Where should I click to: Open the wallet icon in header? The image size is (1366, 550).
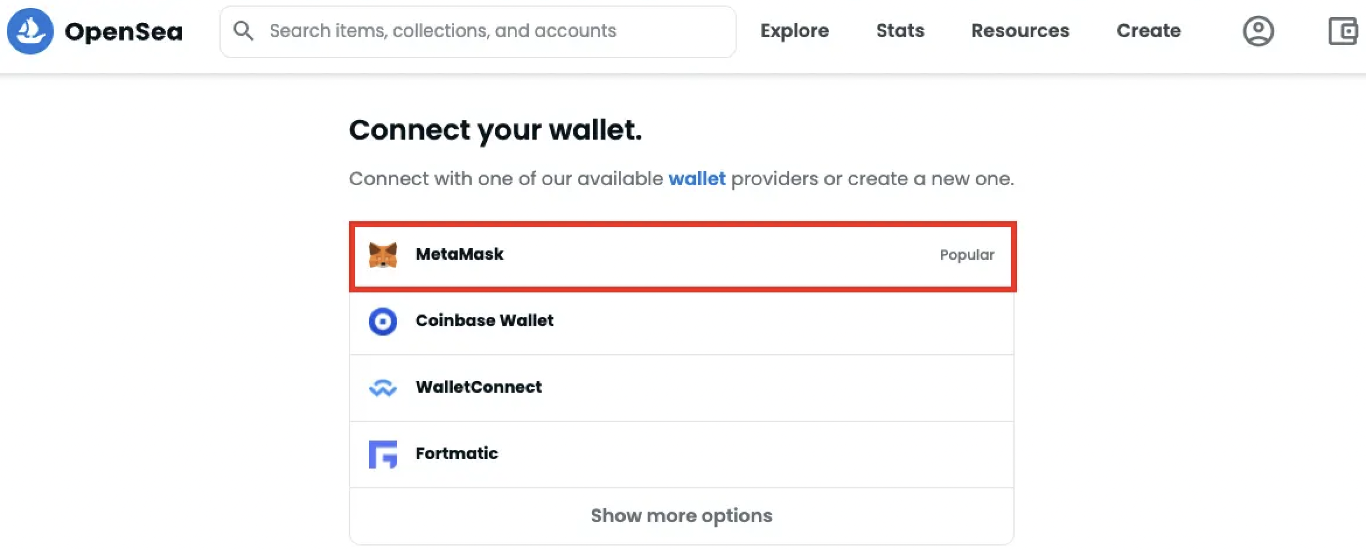pos(1343,31)
